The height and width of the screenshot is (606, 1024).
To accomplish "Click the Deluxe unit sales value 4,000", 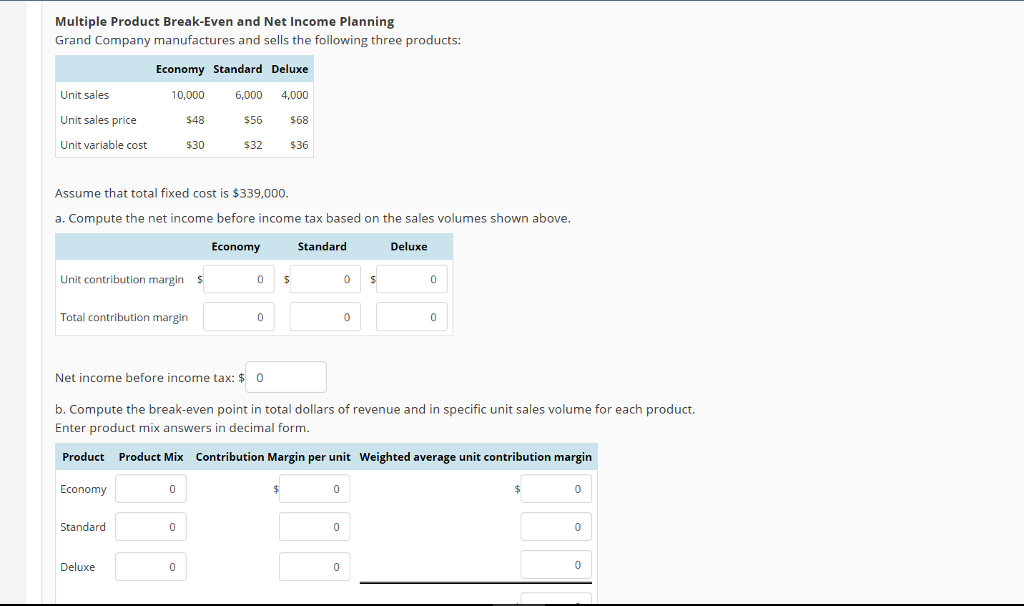I will [x=295, y=95].
